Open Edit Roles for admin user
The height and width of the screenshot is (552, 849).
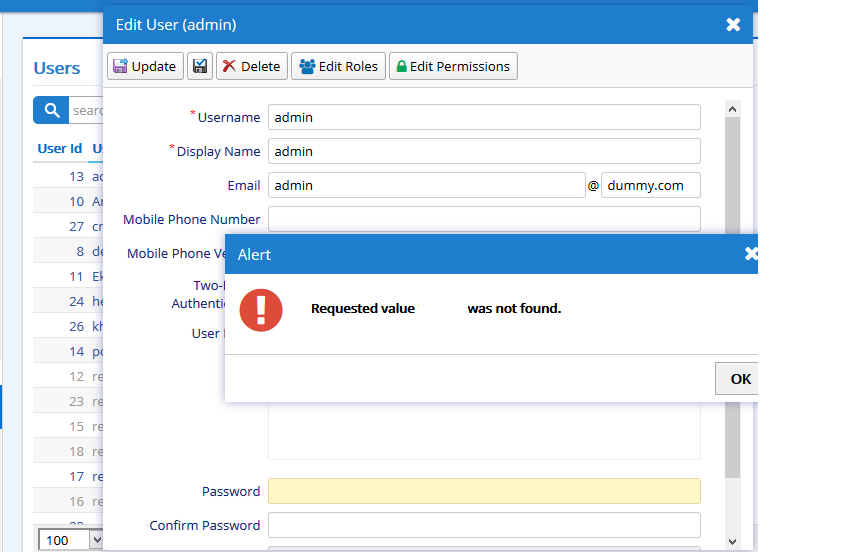coord(338,66)
